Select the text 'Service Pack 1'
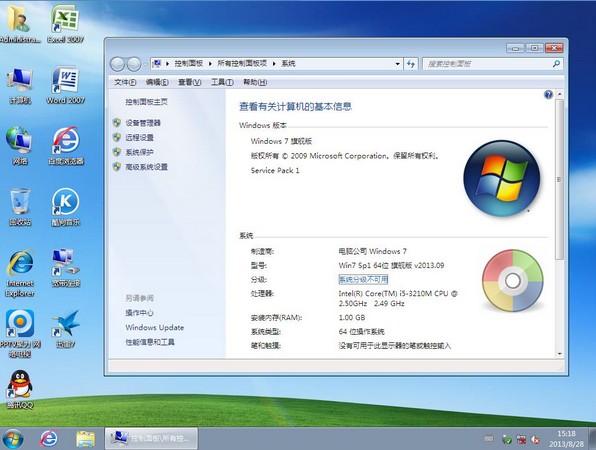The width and height of the screenshot is (596, 450). (x=275, y=171)
